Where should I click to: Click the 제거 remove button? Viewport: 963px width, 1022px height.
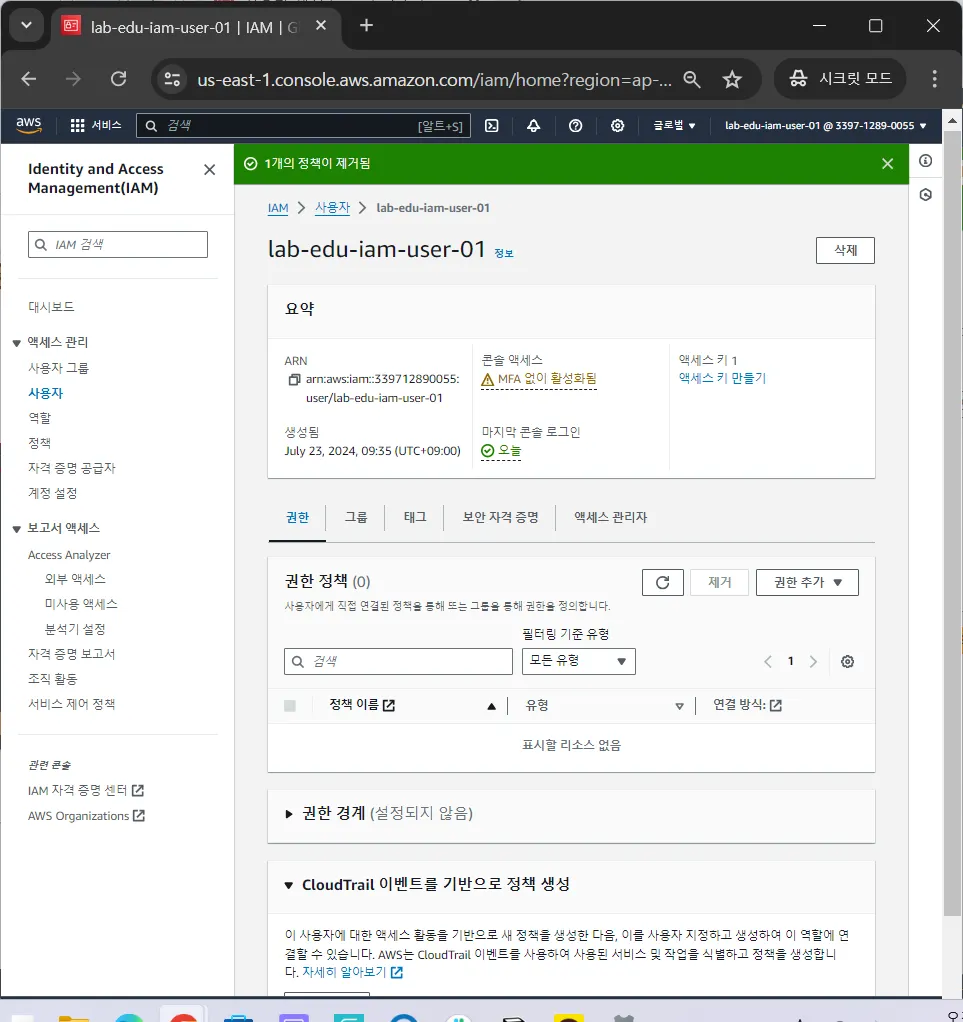click(719, 582)
